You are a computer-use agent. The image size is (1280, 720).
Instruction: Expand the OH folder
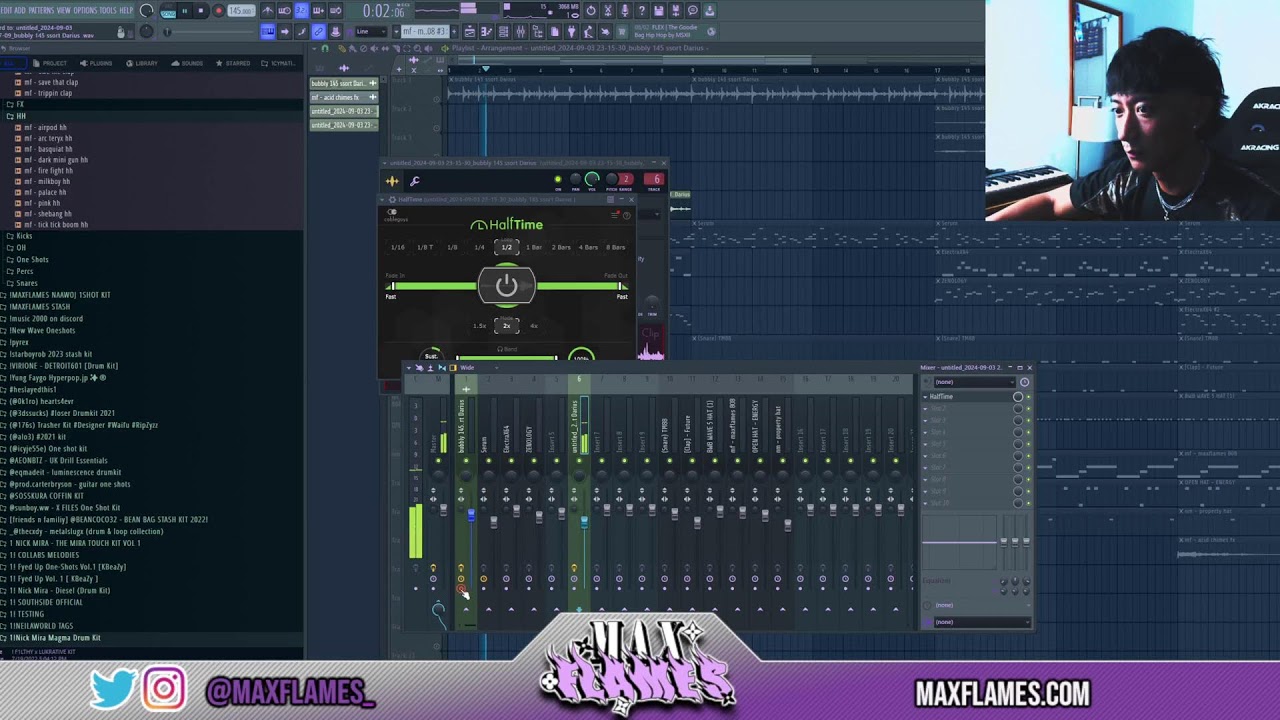click(17, 248)
